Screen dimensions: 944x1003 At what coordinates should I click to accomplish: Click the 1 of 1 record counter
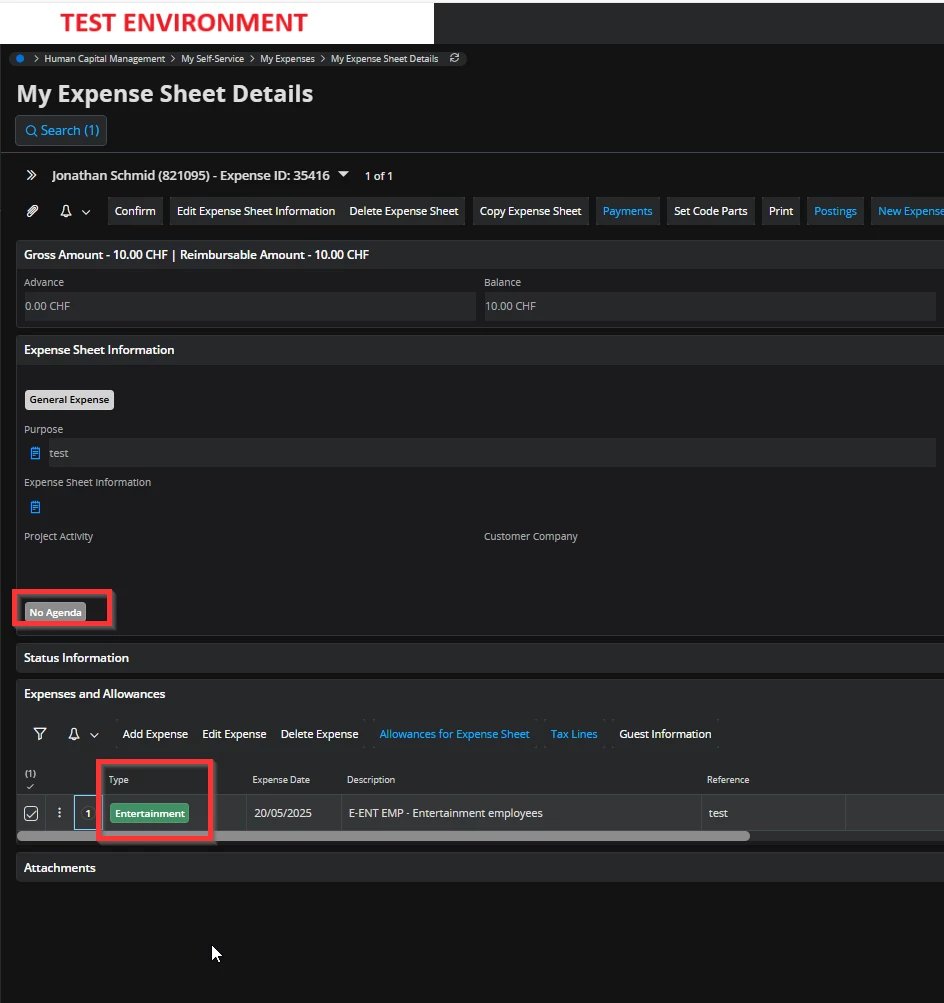pyautogui.click(x=379, y=176)
